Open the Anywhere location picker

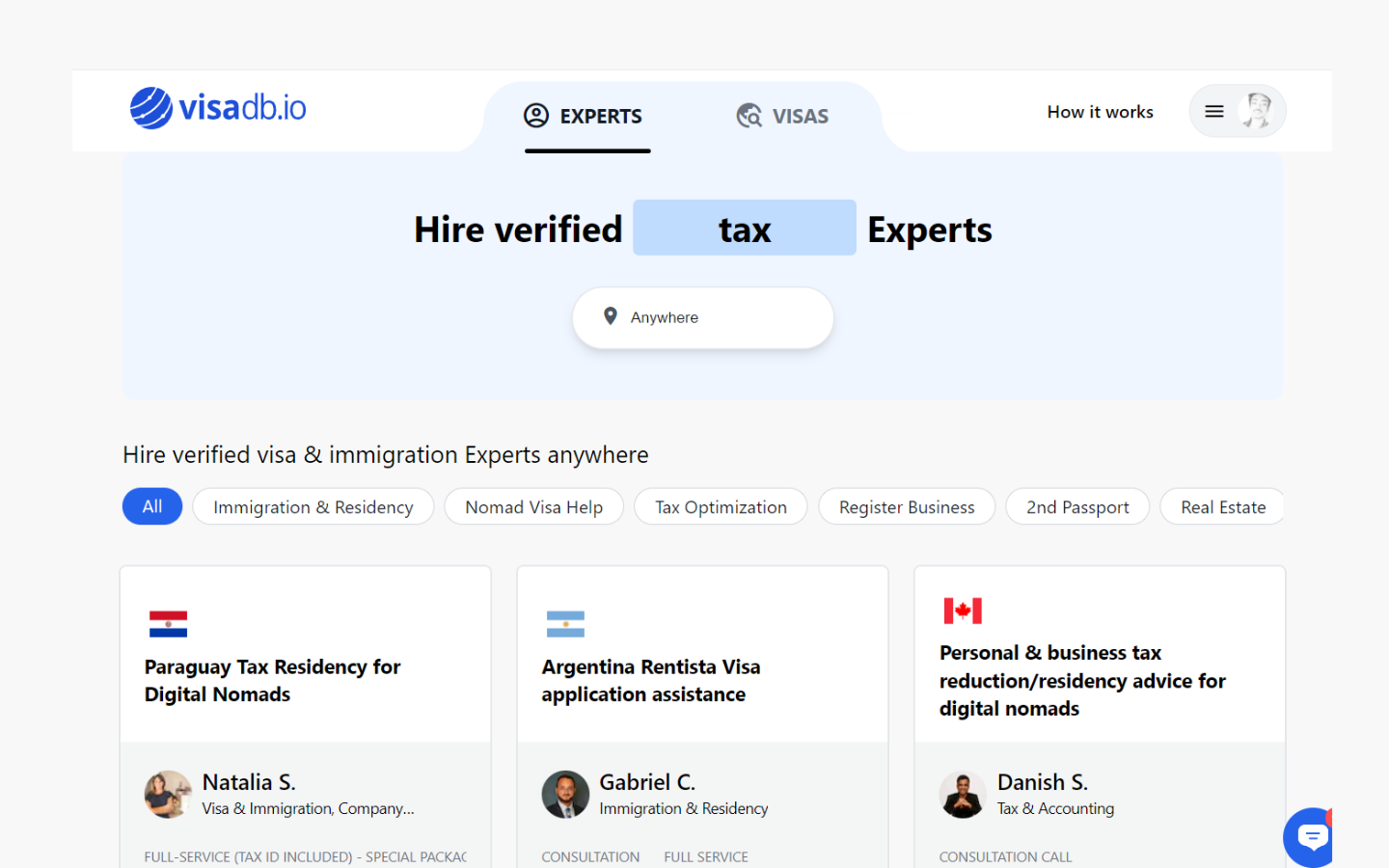tap(702, 317)
